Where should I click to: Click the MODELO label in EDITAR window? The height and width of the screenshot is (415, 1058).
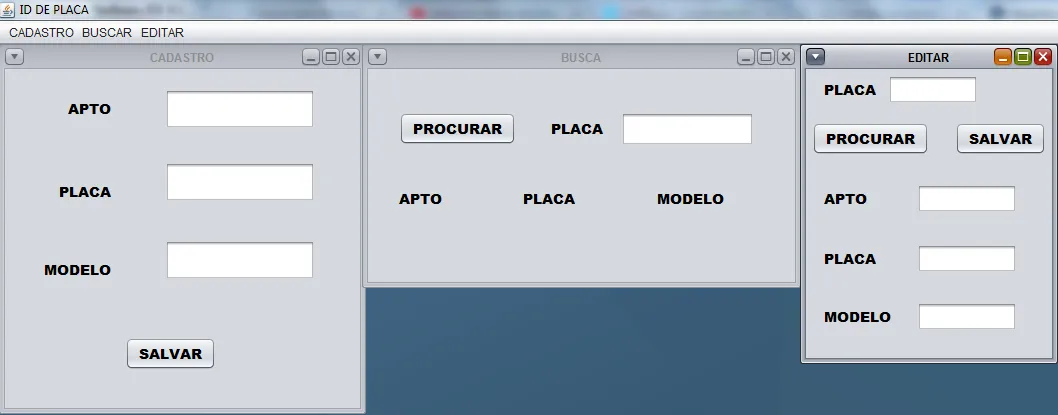coord(857,317)
